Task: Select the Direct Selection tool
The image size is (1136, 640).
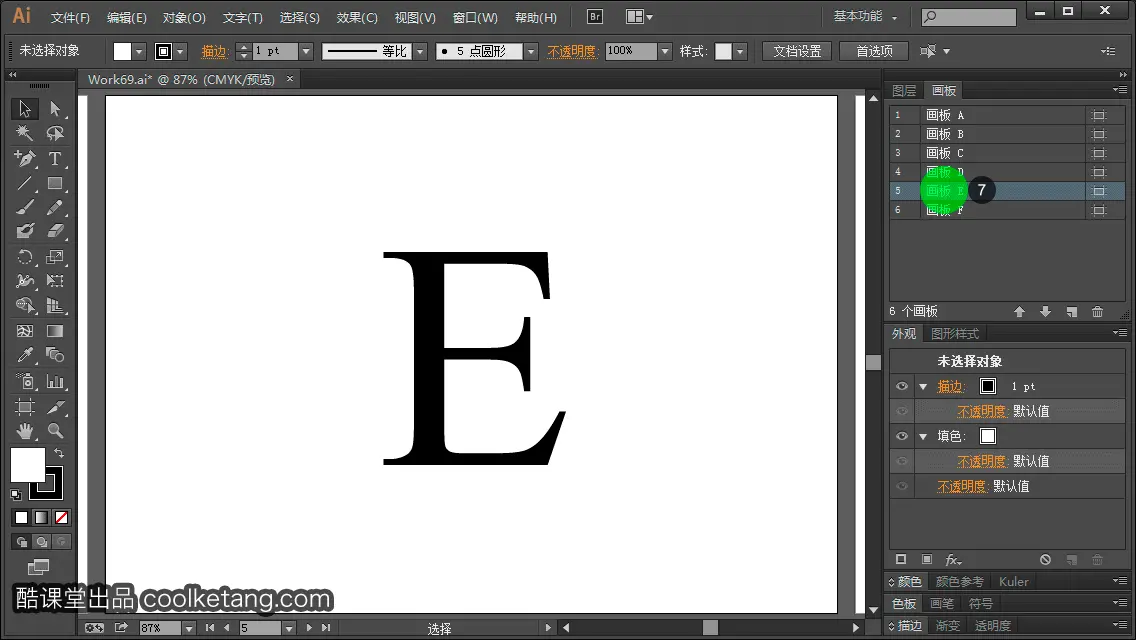Action: tap(55, 109)
